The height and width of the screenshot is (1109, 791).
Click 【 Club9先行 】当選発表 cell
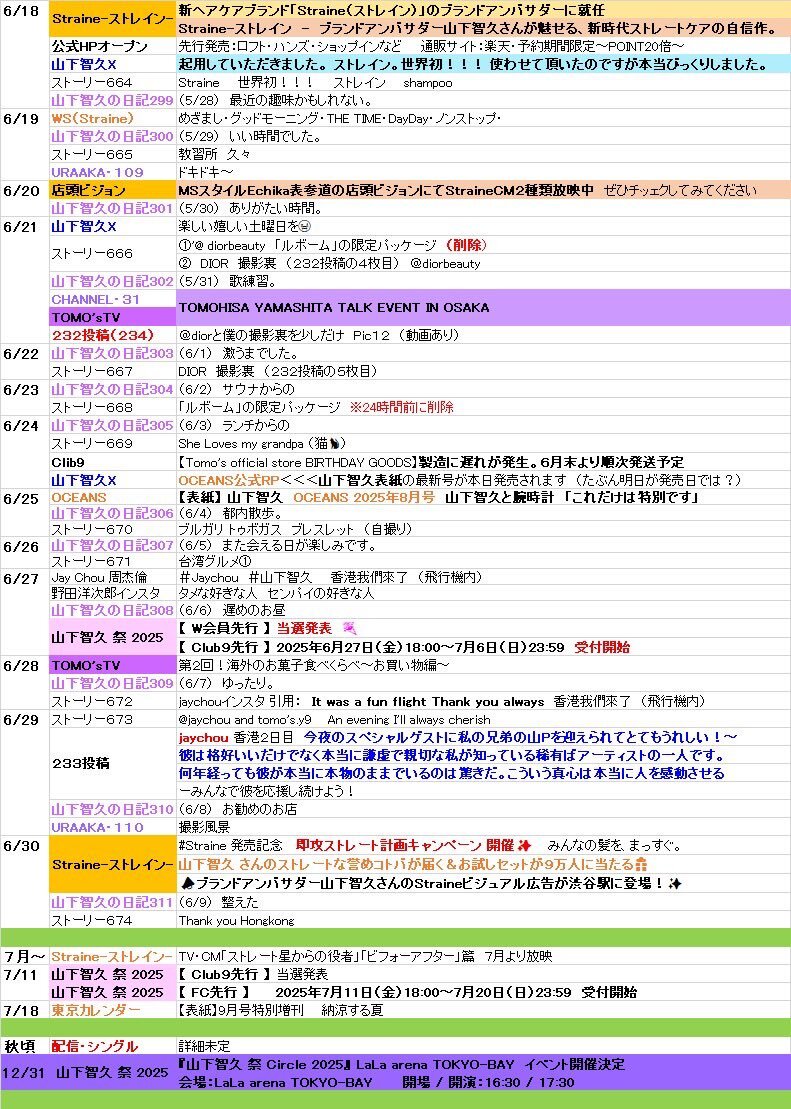coord(483,975)
